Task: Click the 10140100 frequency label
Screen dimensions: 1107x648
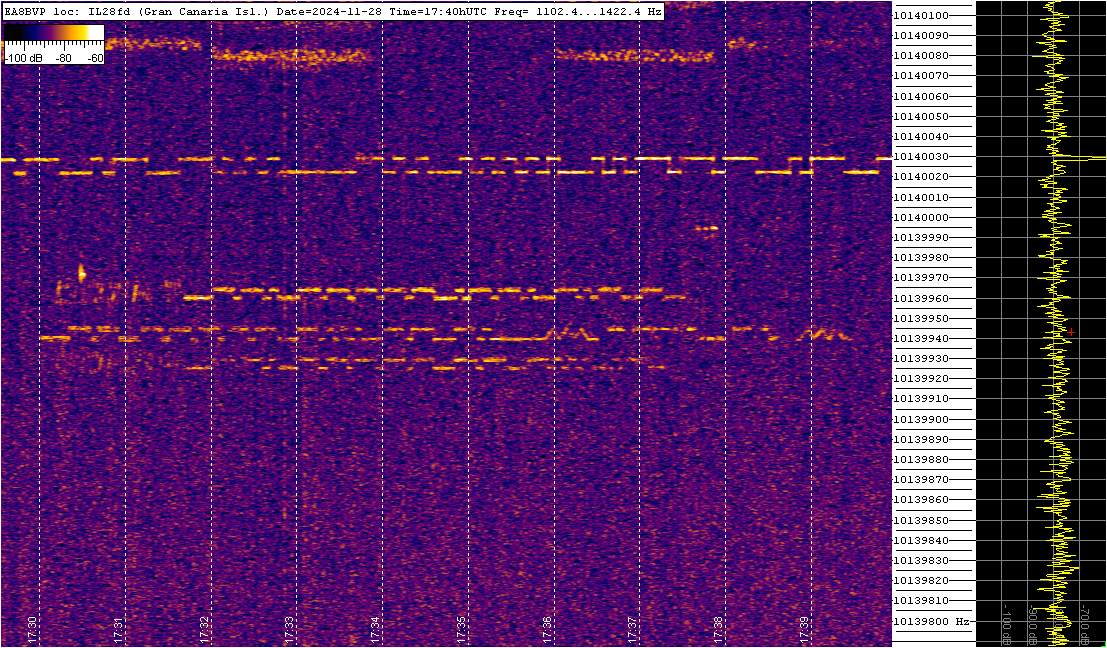Action: click(921, 16)
